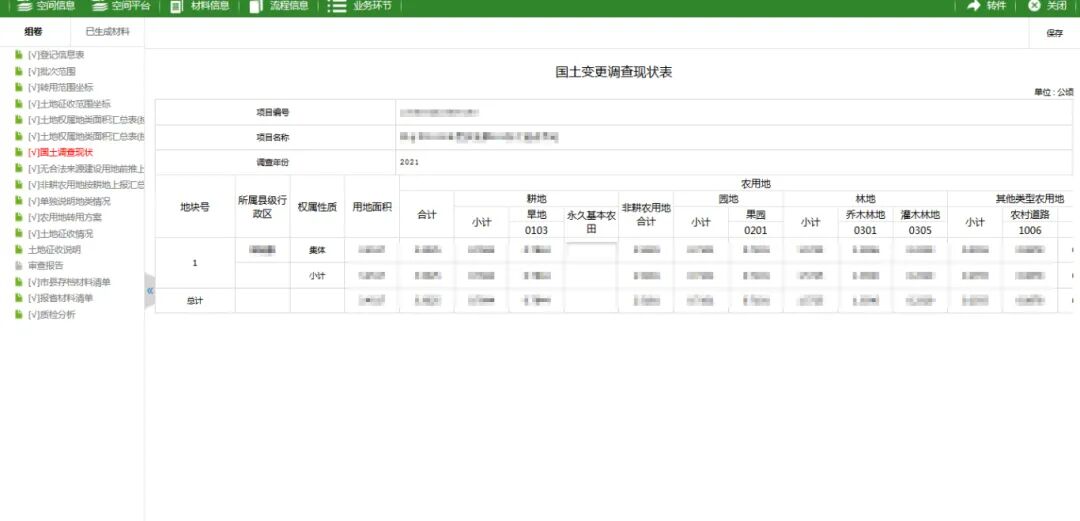
Task: Click the 转件 forward arrow button
Action: 987,6
